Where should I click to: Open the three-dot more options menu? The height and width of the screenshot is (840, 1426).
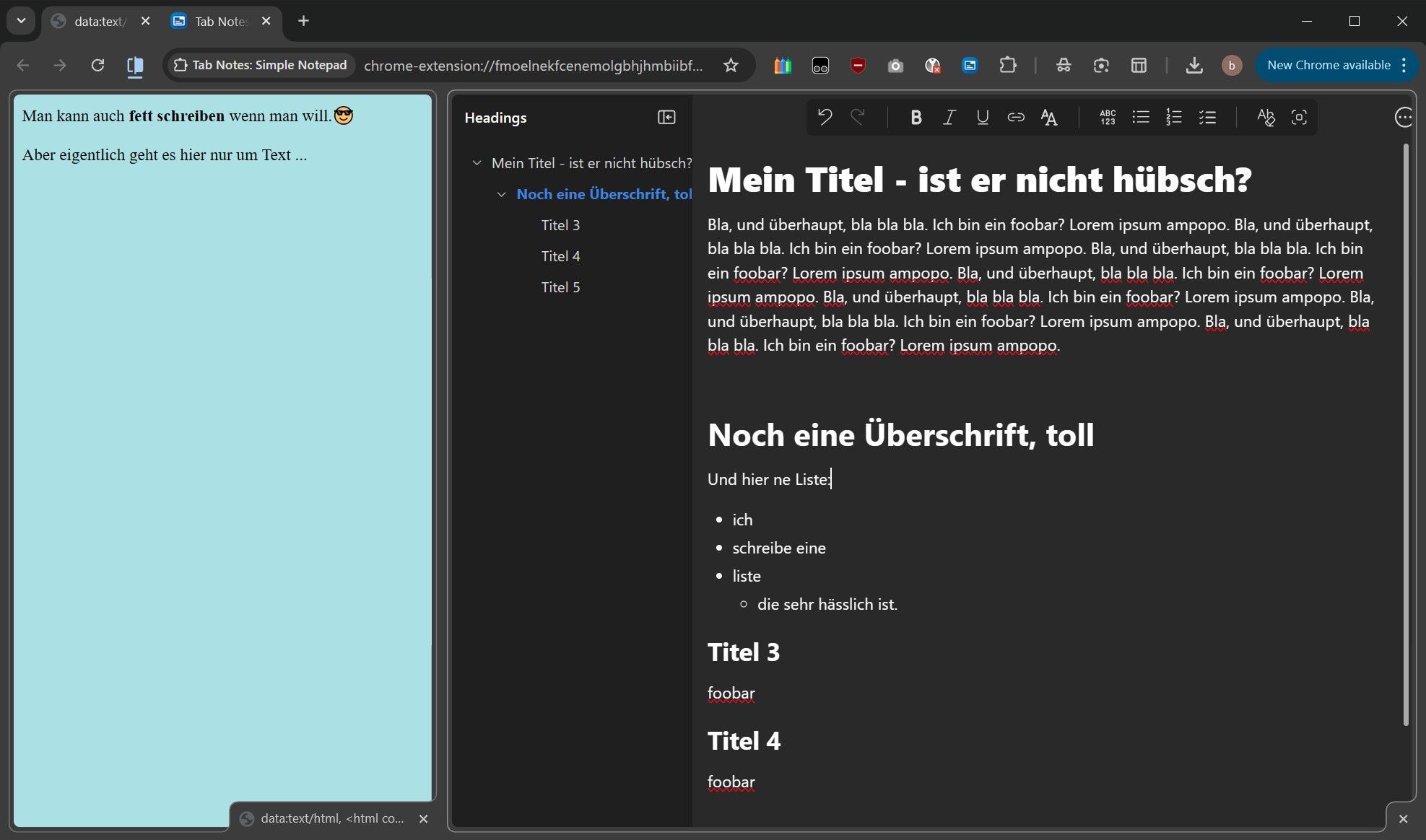[1403, 117]
